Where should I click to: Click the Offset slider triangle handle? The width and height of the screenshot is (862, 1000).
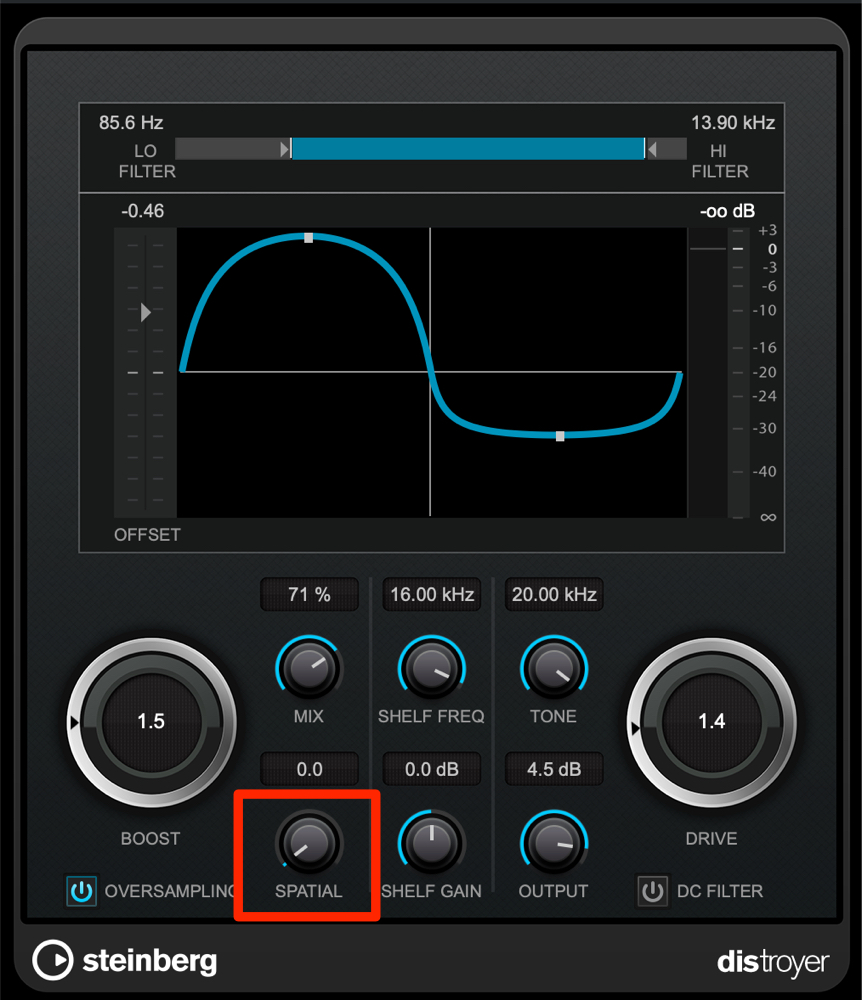pyautogui.click(x=145, y=312)
